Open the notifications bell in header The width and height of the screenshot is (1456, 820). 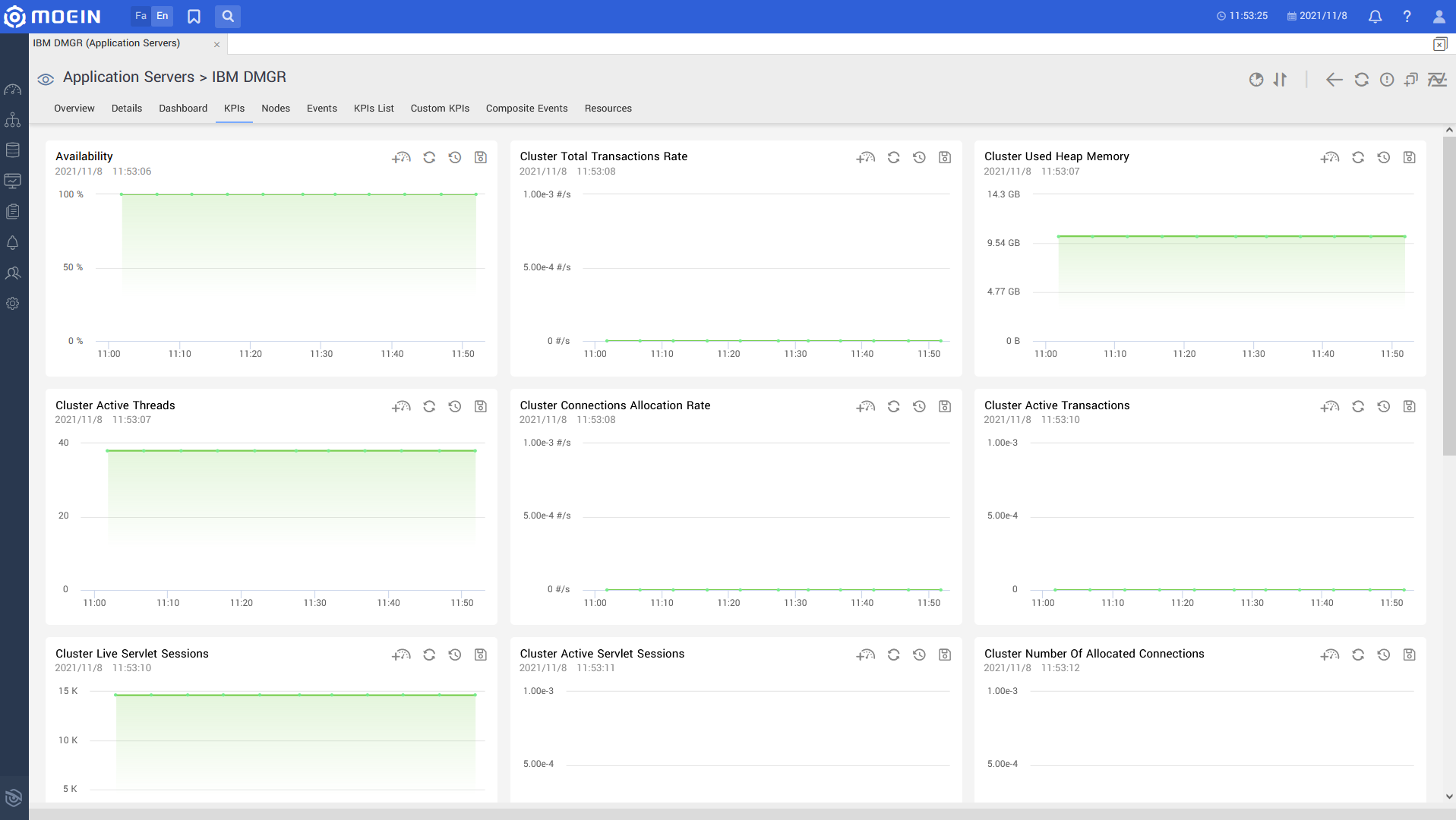[1375, 16]
